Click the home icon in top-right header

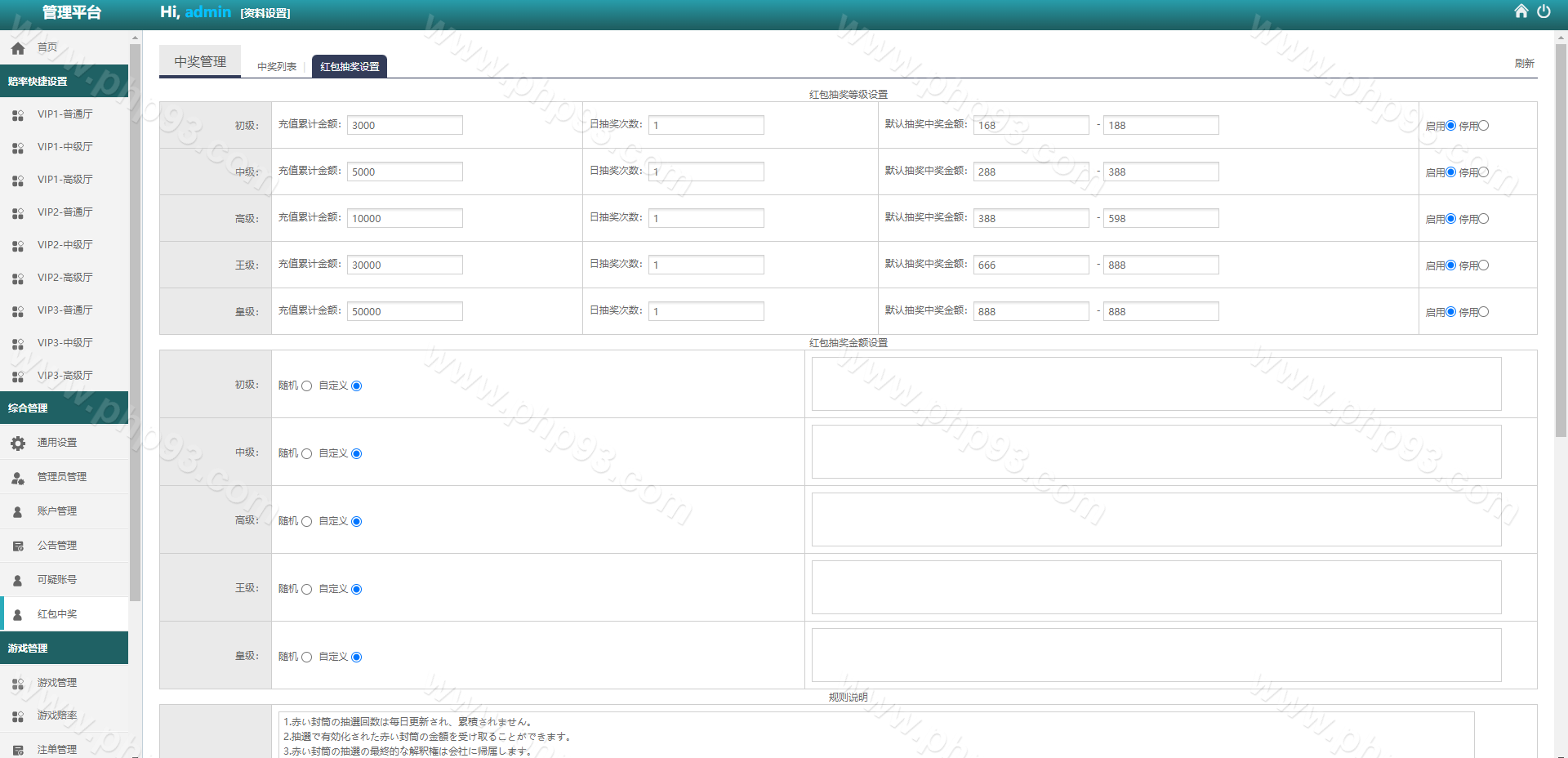[1521, 11]
